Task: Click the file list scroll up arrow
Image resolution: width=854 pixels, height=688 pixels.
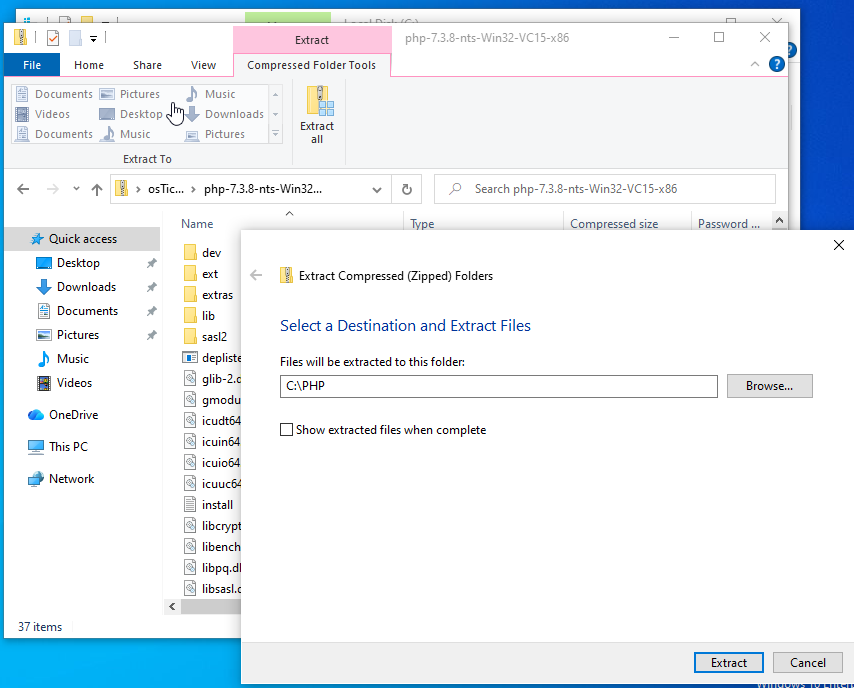Action: [779, 221]
